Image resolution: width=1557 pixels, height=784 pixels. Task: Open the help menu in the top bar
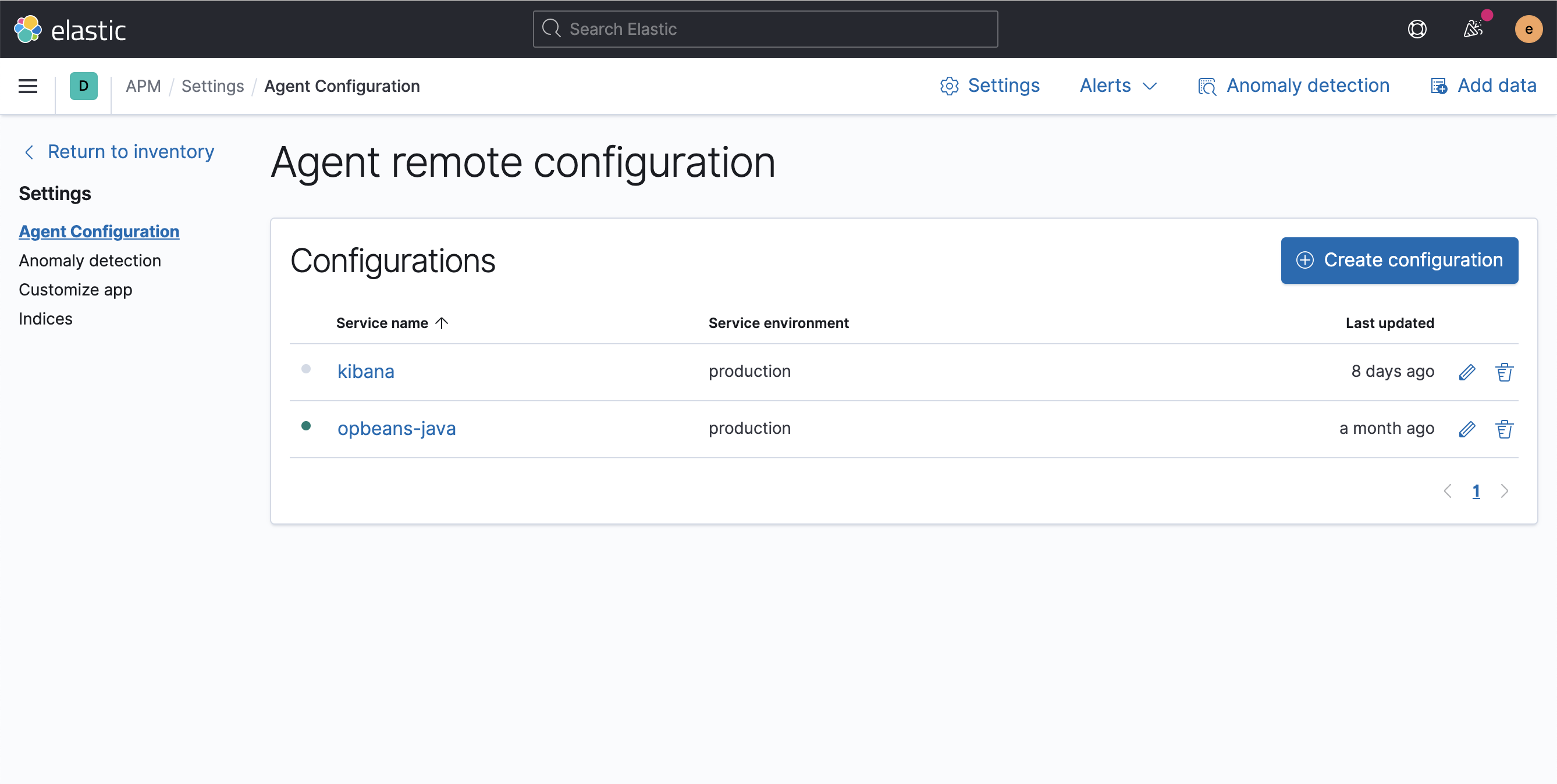(x=1417, y=28)
